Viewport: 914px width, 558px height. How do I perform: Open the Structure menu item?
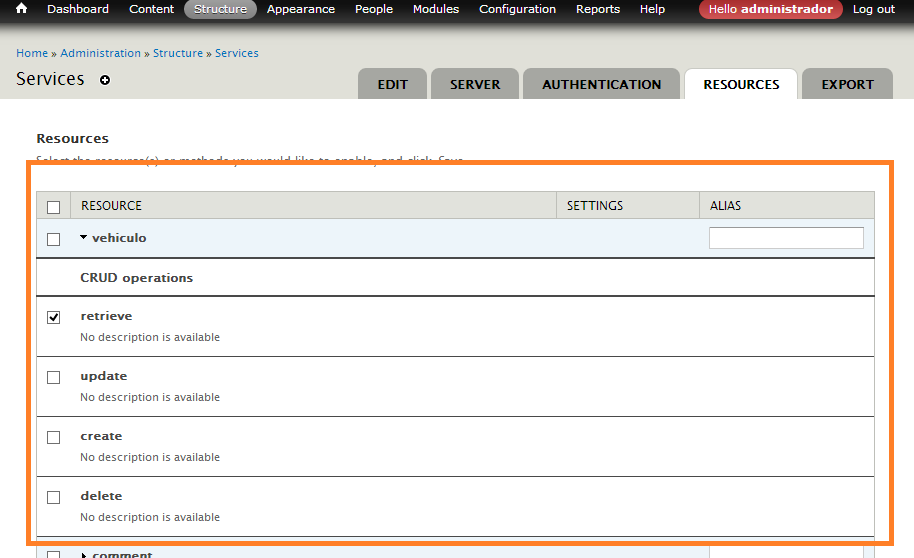click(x=220, y=9)
